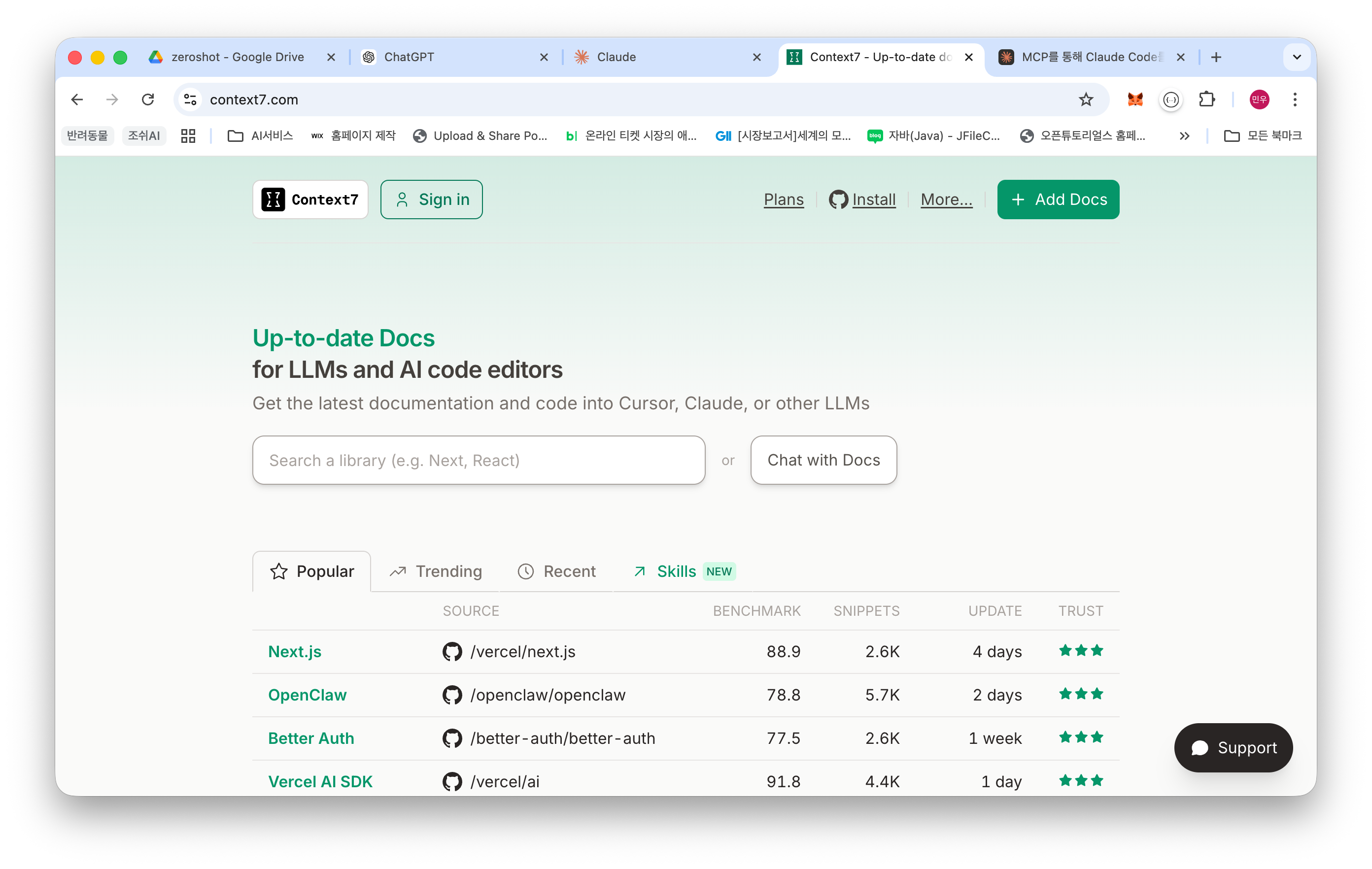Open the MetaMask fox extension
This screenshot has width=1372, height=869.
(x=1135, y=100)
